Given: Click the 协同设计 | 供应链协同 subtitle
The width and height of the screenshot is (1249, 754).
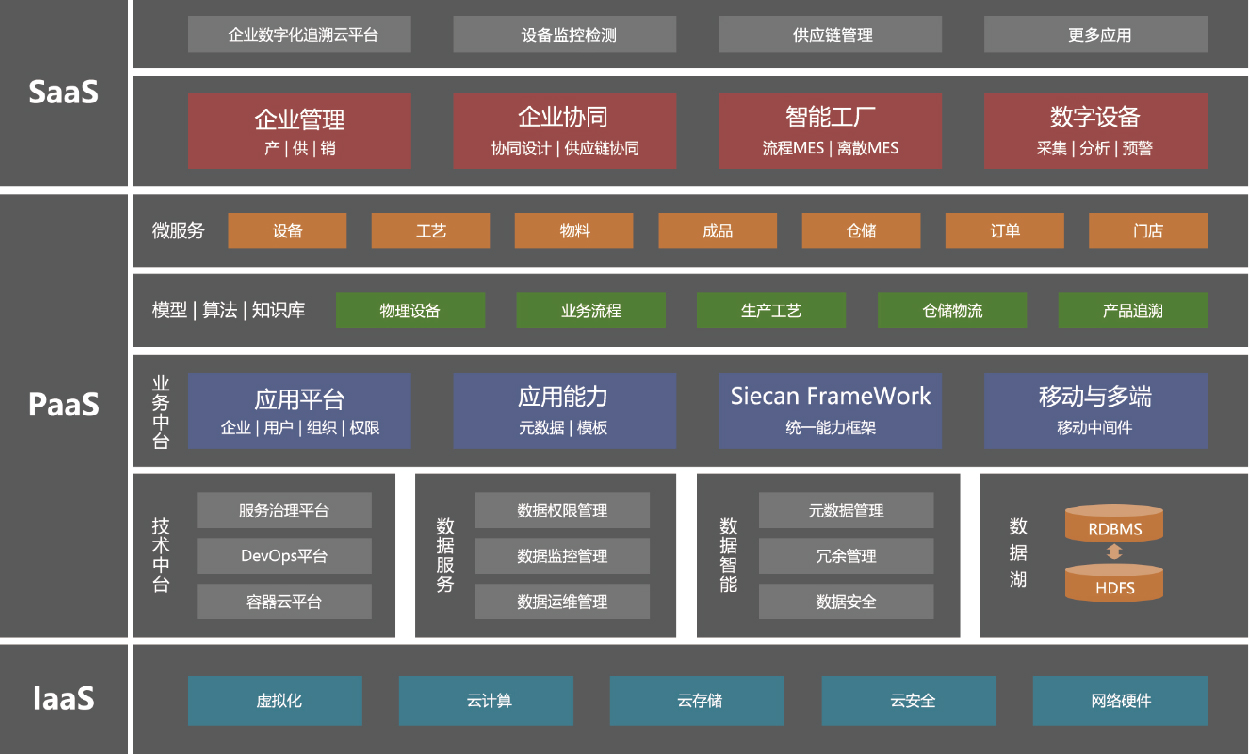Looking at the screenshot, I should click(564, 149).
